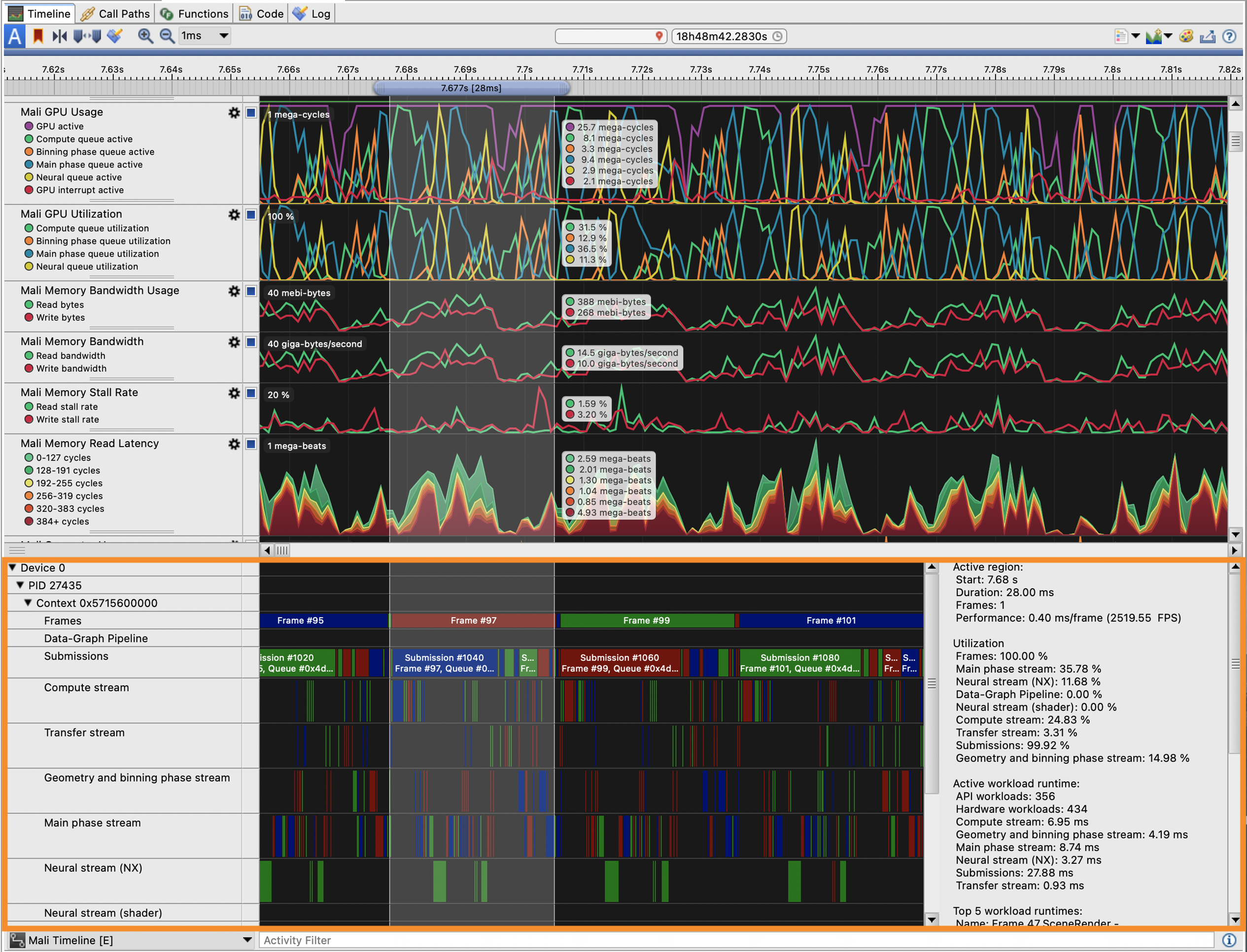Select the Frame #99 block in Frames row

647,621
